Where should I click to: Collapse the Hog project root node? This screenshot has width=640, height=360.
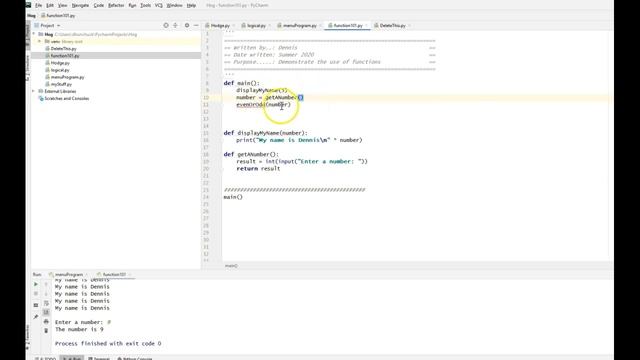click(34, 34)
